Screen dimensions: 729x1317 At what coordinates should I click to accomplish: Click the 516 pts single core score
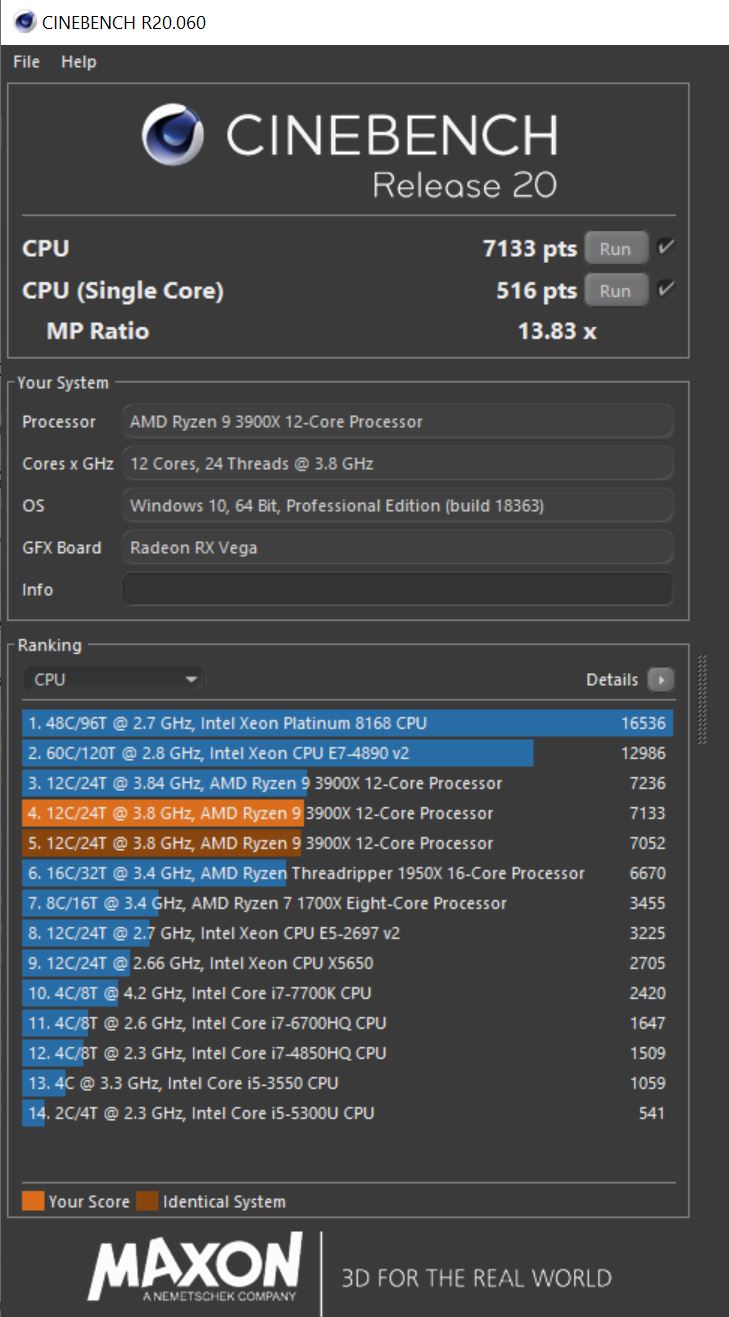[536, 291]
